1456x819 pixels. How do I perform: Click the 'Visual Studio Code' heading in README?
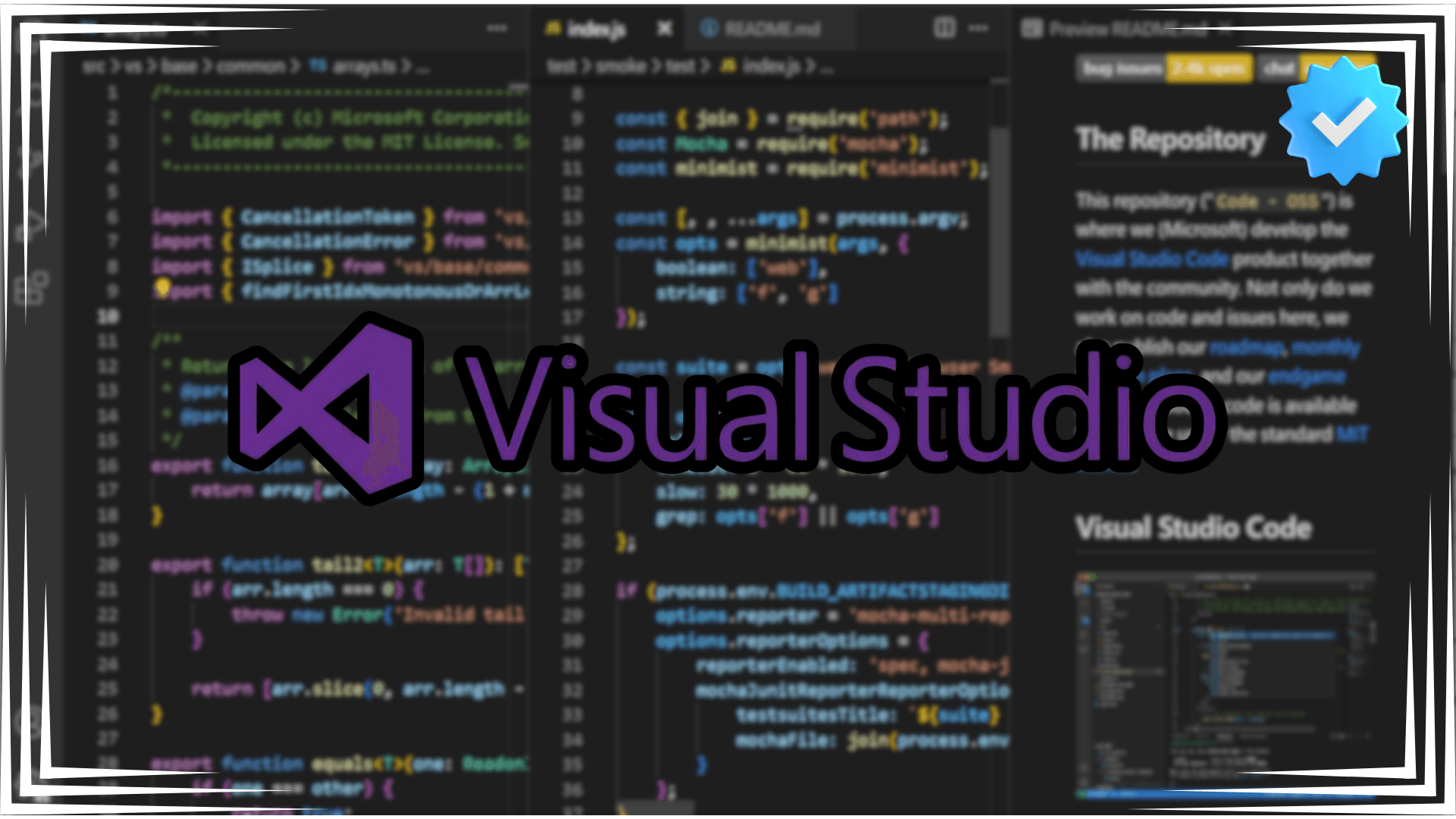[x=1194, y=528]
